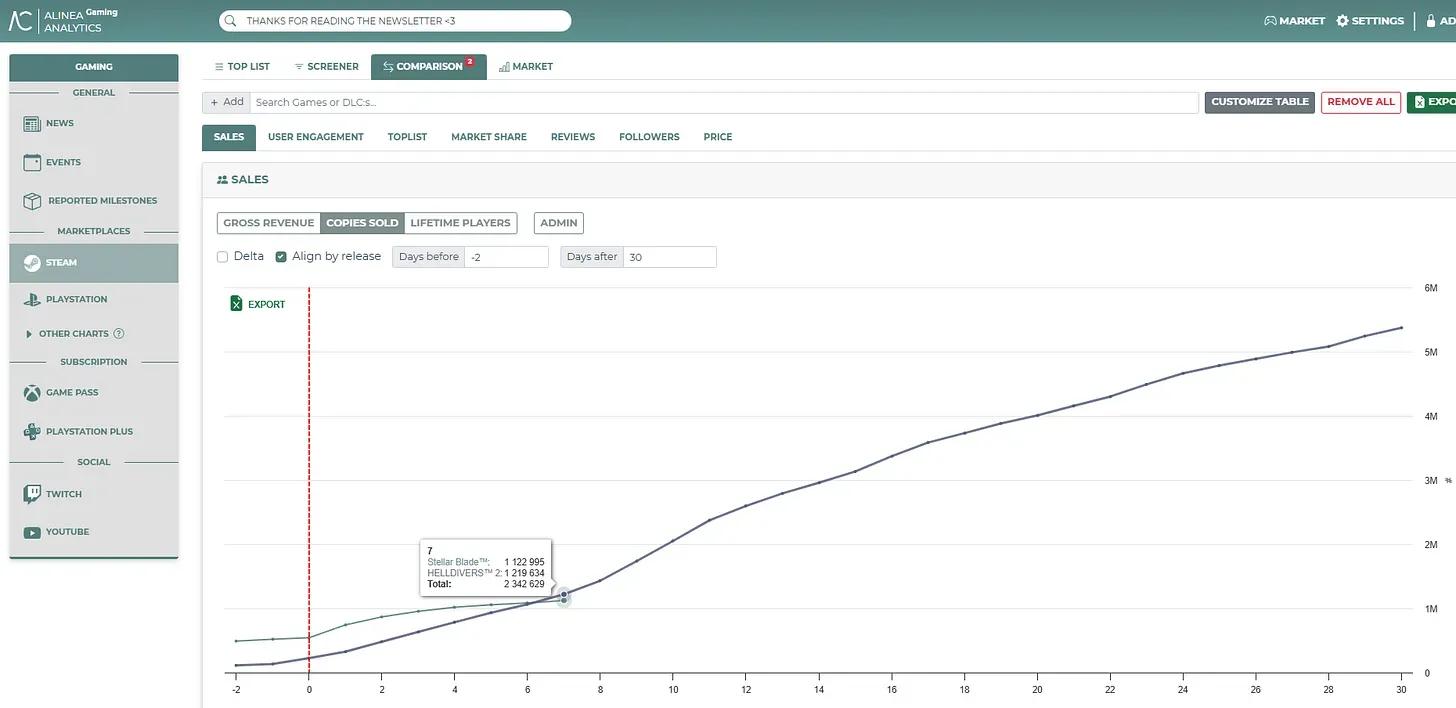The image size is (1456, 708).
Task: Open the Settings menu in header
Action: click(x=1370, y=21)
